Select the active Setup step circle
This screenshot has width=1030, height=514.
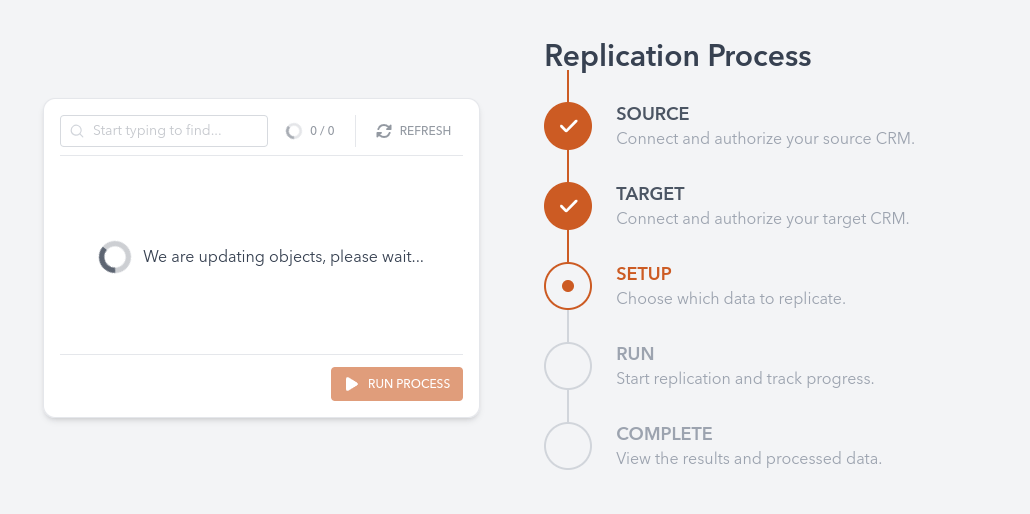[x=568, y=286]
